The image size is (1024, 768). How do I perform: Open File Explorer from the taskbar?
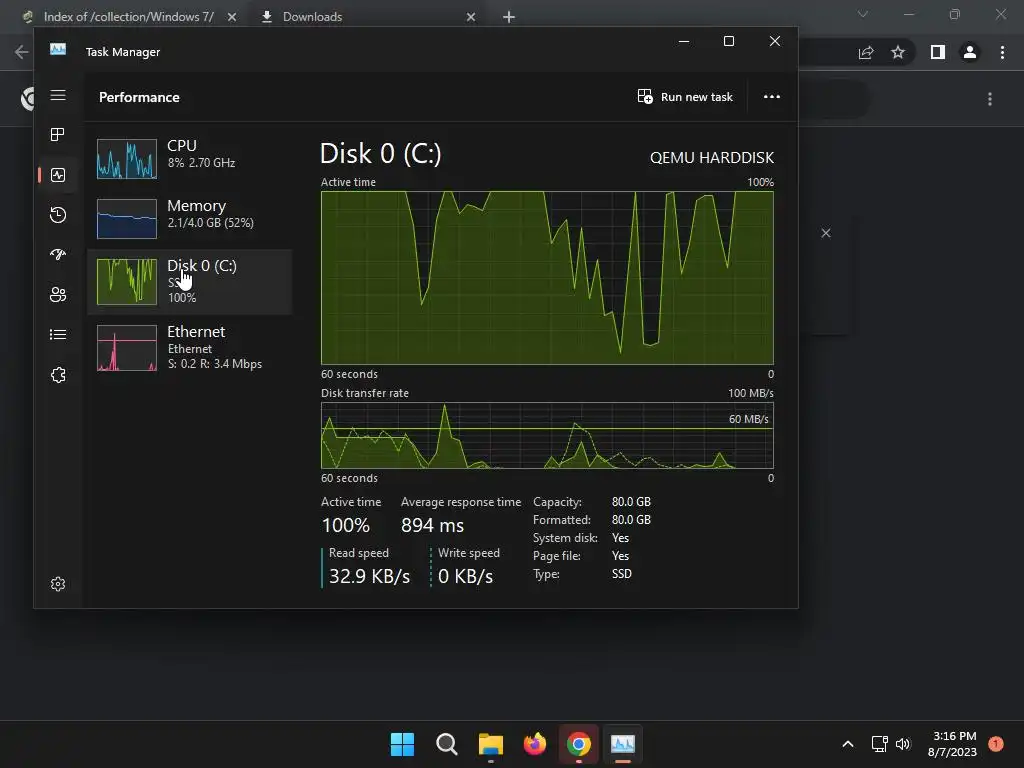(x=490, y=744)
